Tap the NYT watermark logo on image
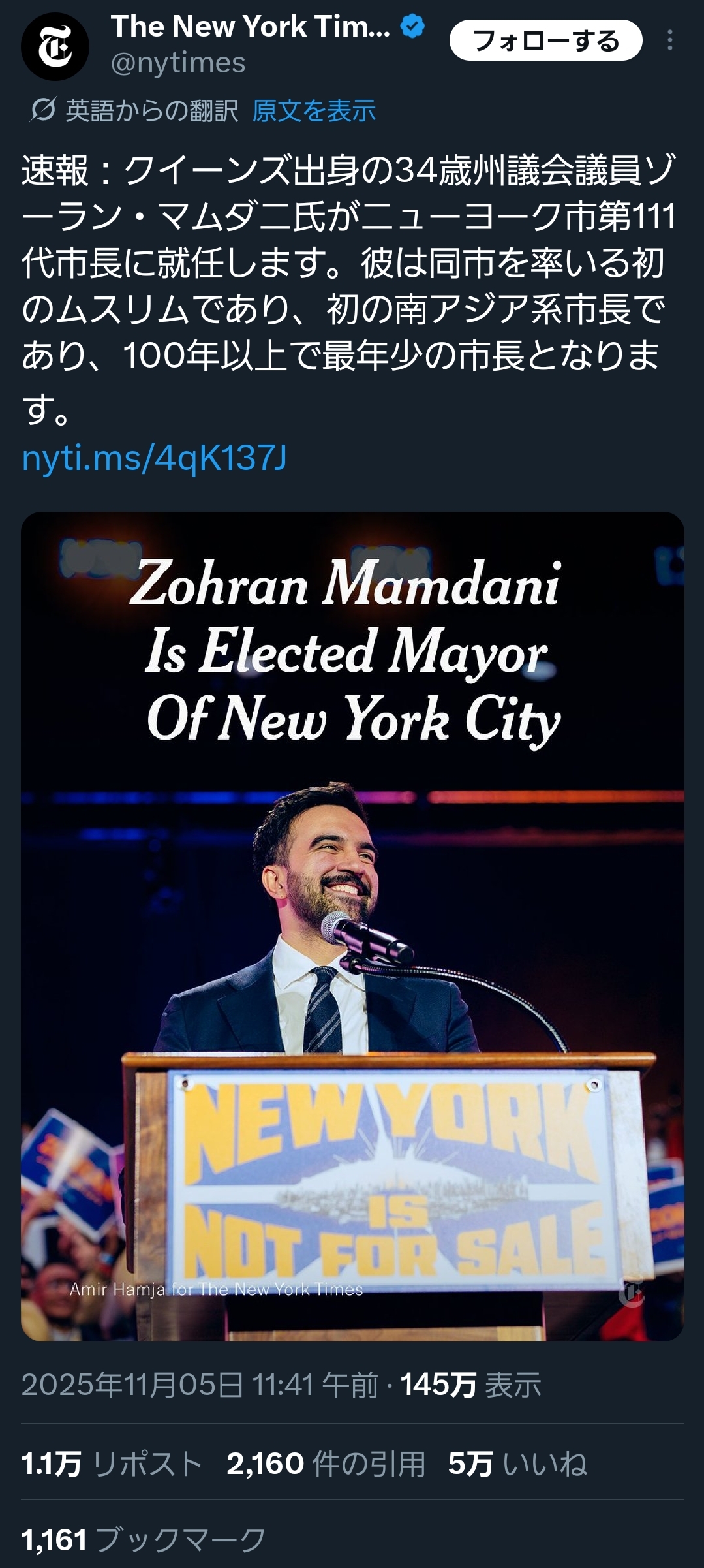The image size is (704, 1568). coord(630,1293)
